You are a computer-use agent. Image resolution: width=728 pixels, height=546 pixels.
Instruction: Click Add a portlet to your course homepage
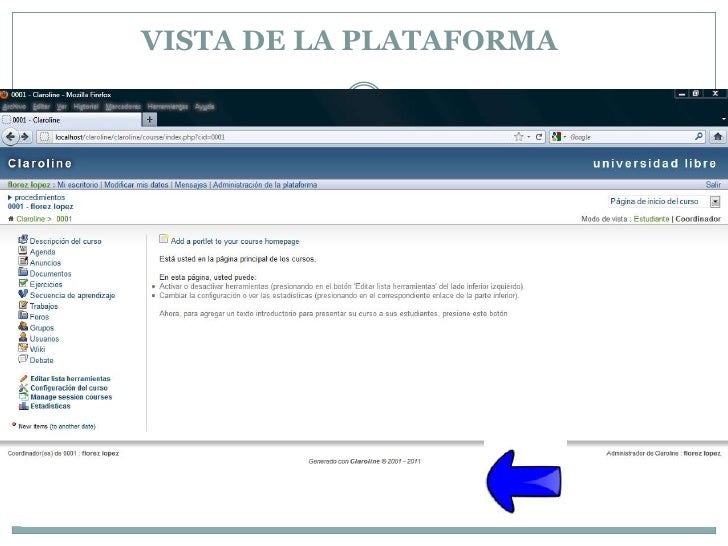235,241
